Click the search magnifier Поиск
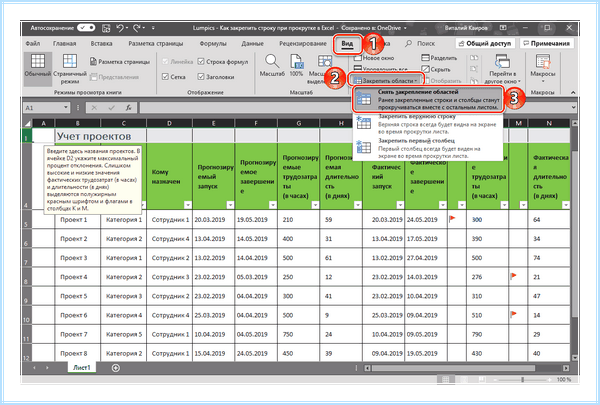The image size is (600, 405). [x=409, y=43]
